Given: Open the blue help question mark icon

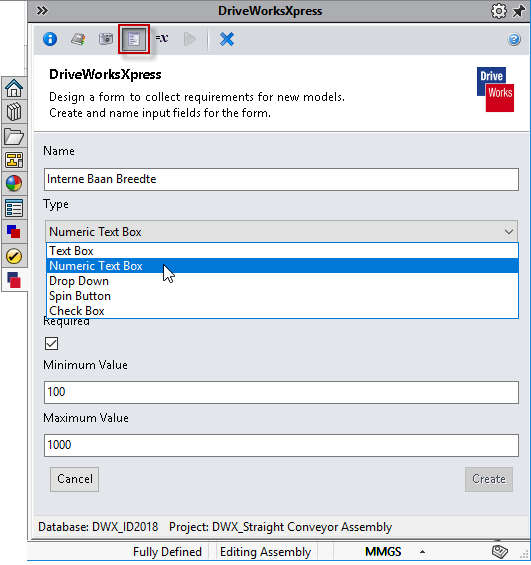Looking at the screenshot, I should [x=514, y=39].
